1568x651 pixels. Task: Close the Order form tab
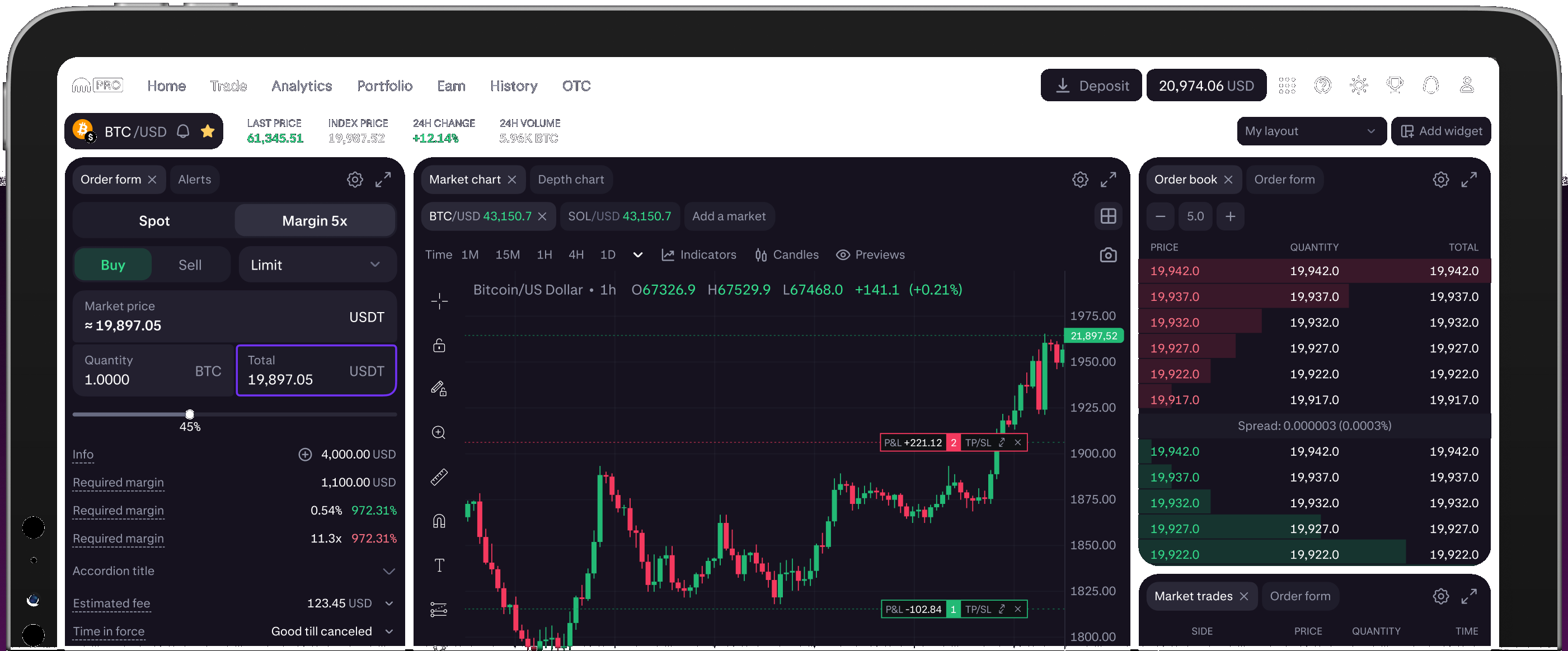pyautogui.click(x=152, y=180)
